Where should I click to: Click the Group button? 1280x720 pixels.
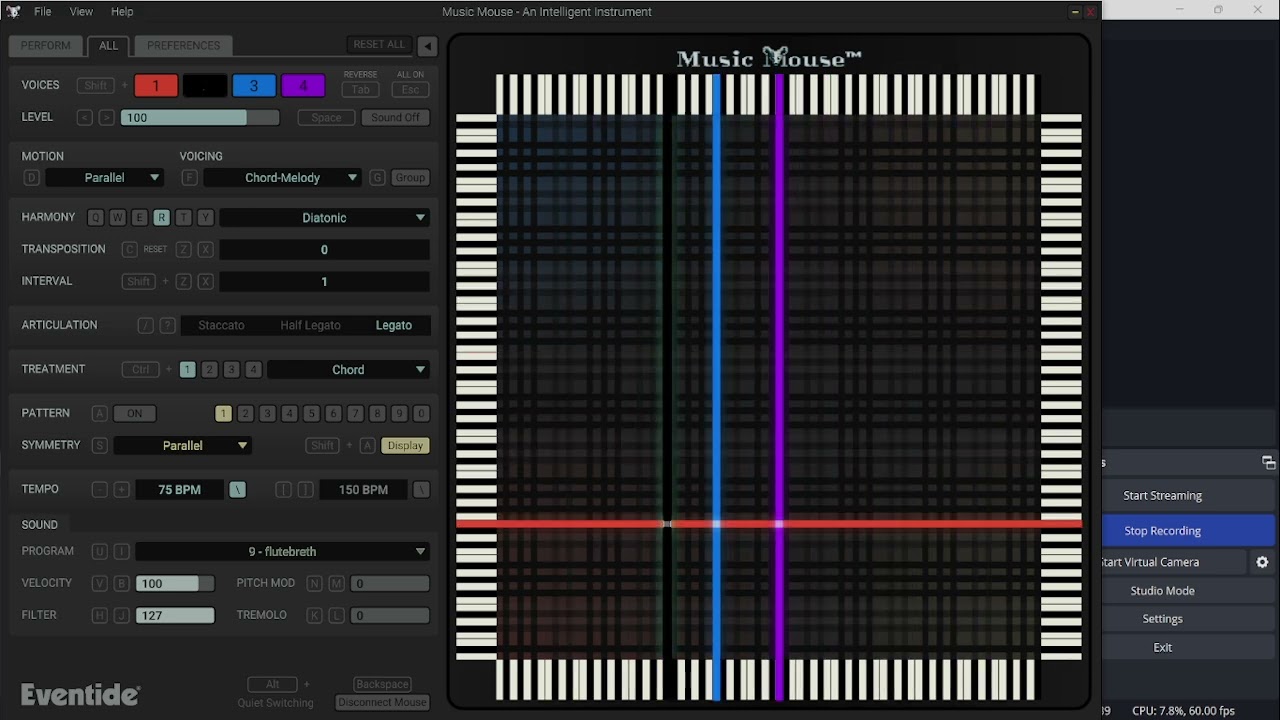(410, 178)
